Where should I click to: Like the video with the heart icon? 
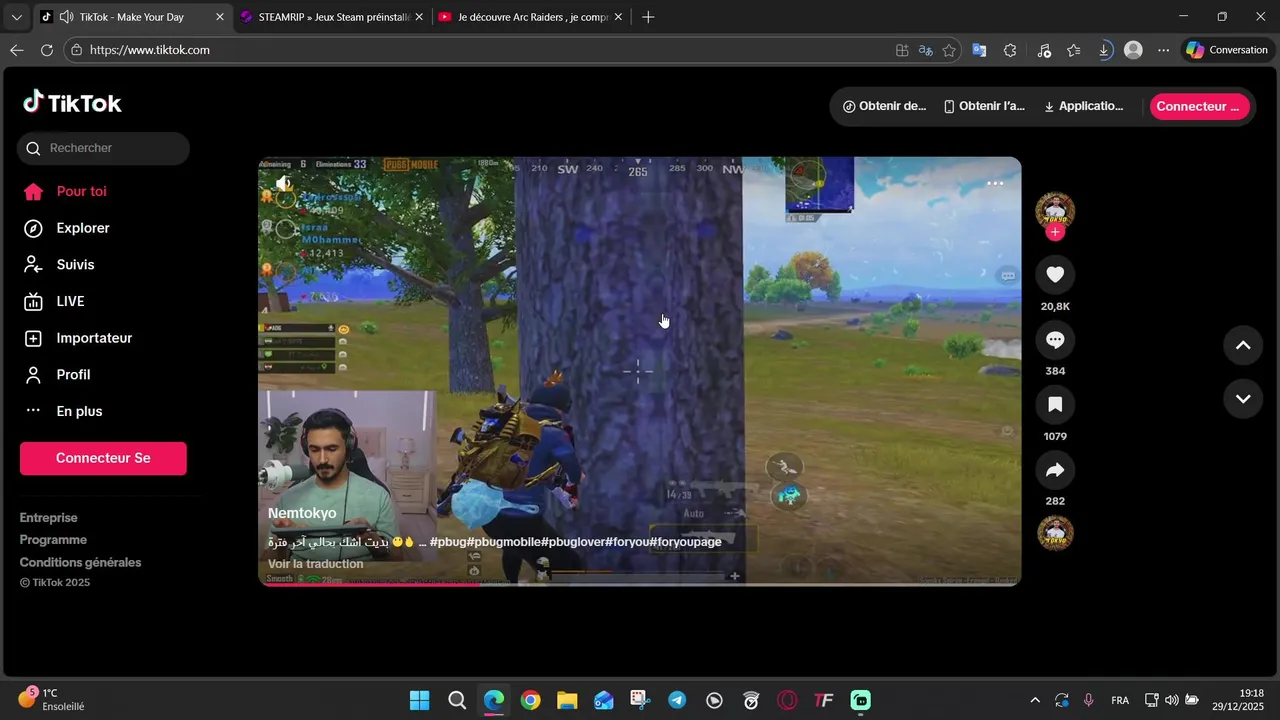pos(1055,275)
